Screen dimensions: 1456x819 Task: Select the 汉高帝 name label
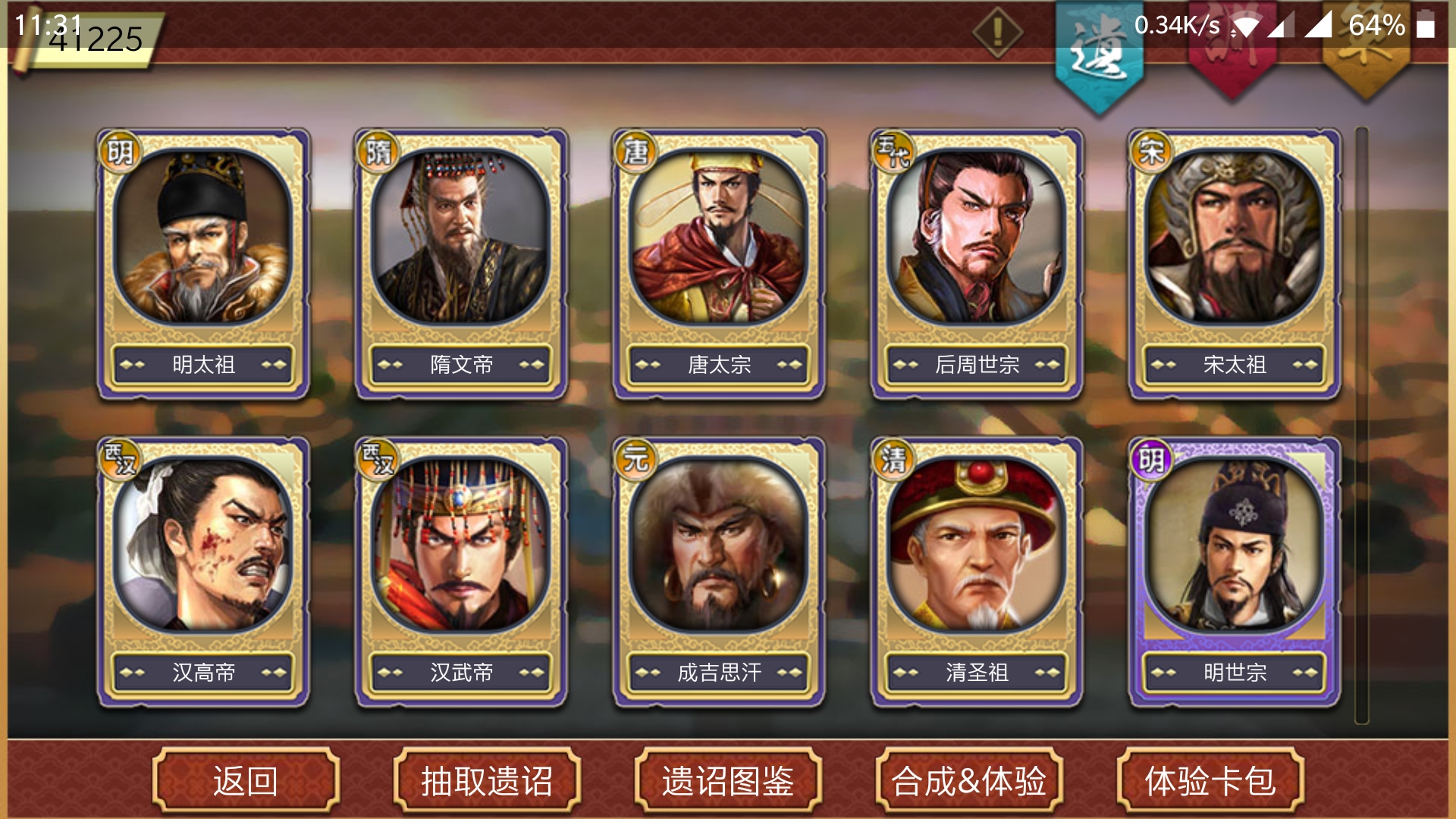coord(203,672)
